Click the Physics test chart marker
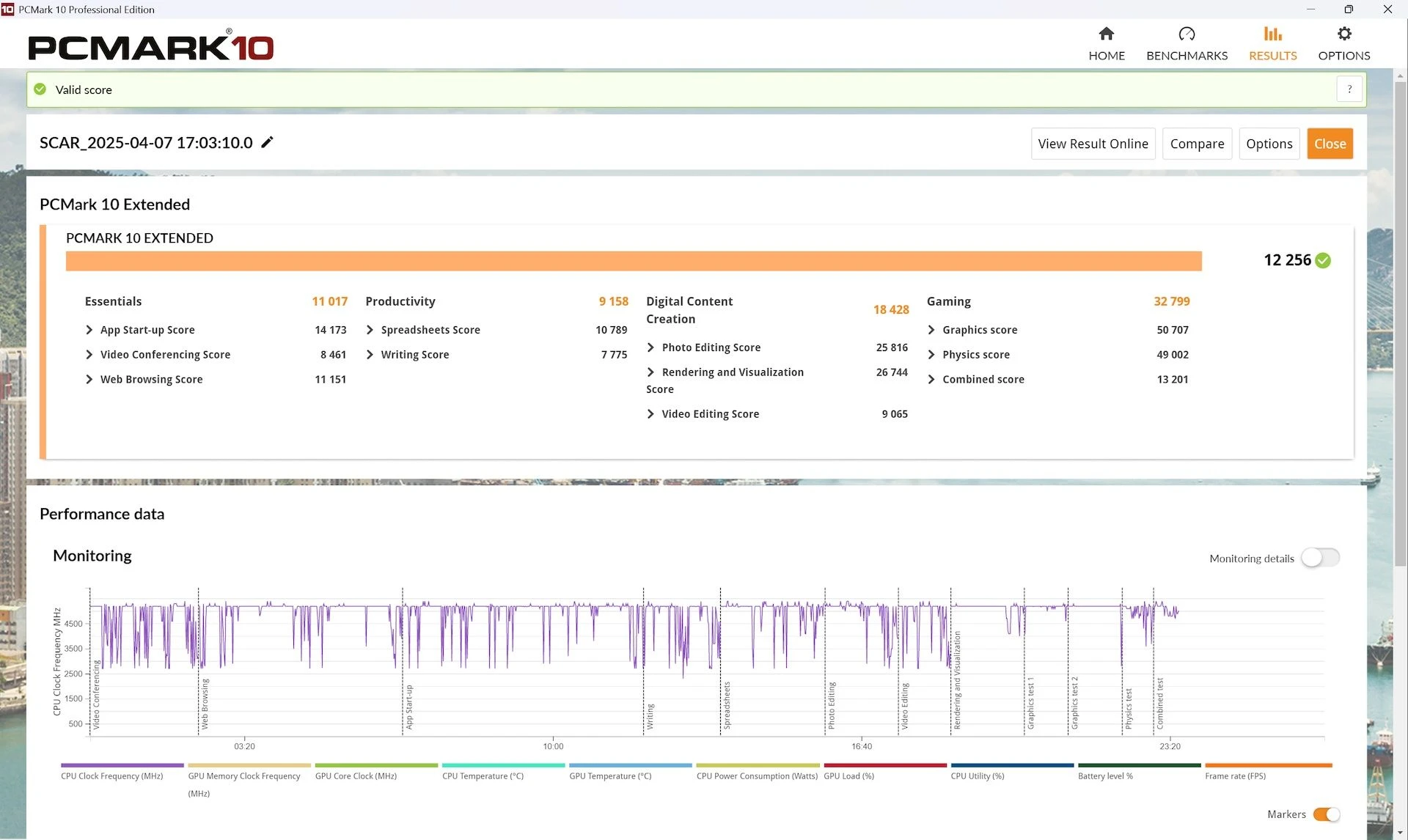Screen dimensions: 1408x840 point(1128,709)
